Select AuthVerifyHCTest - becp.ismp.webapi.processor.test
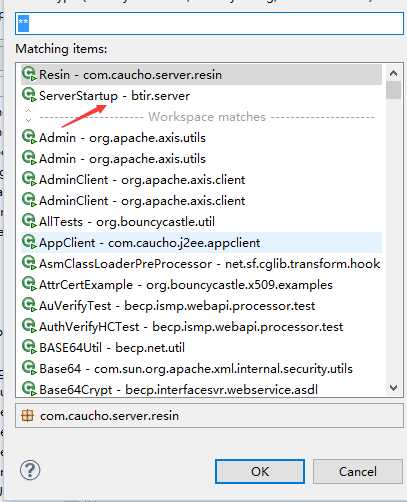Viewport: 407px width, 502px height. [x=201, y=327]
